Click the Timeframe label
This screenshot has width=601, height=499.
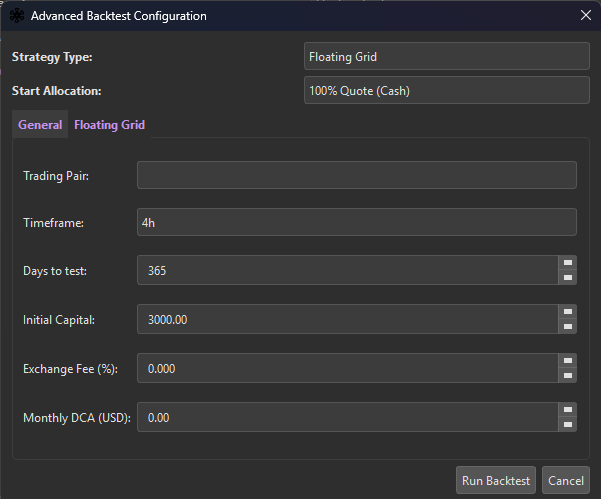[x=54, y=223]
